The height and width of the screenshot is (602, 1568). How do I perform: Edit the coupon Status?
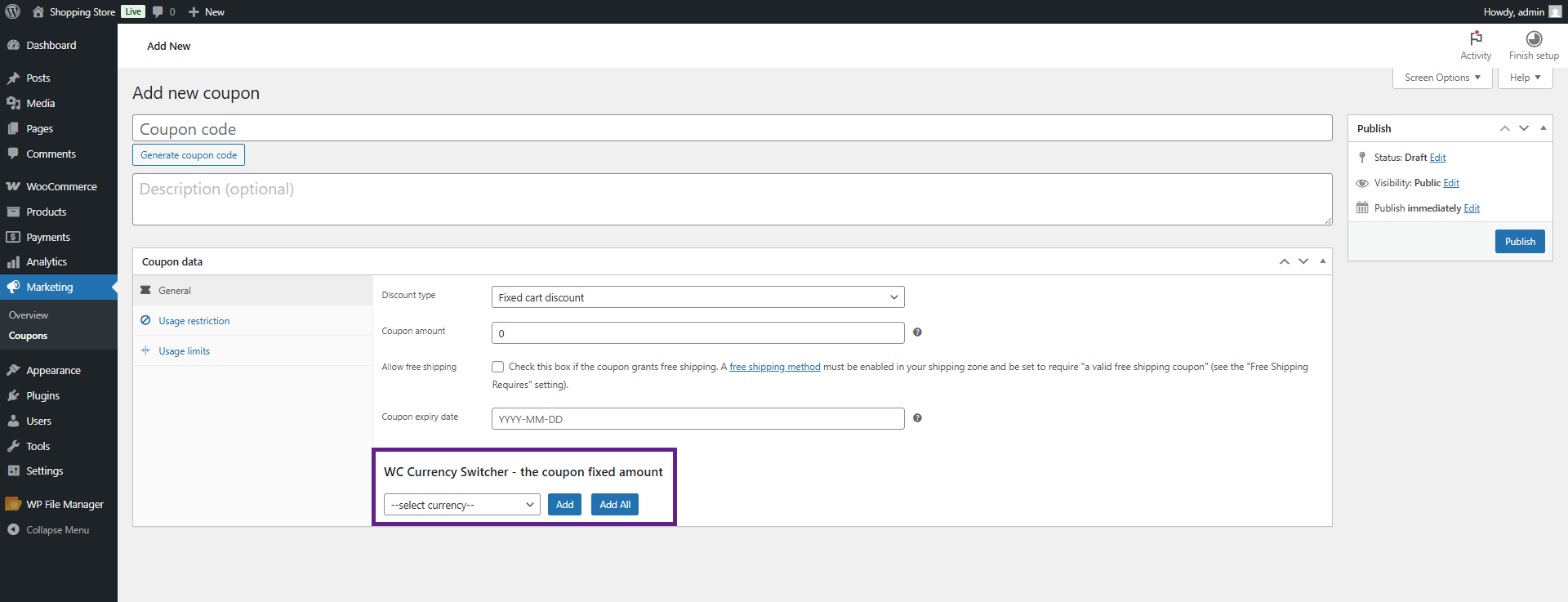[1437, 158]
